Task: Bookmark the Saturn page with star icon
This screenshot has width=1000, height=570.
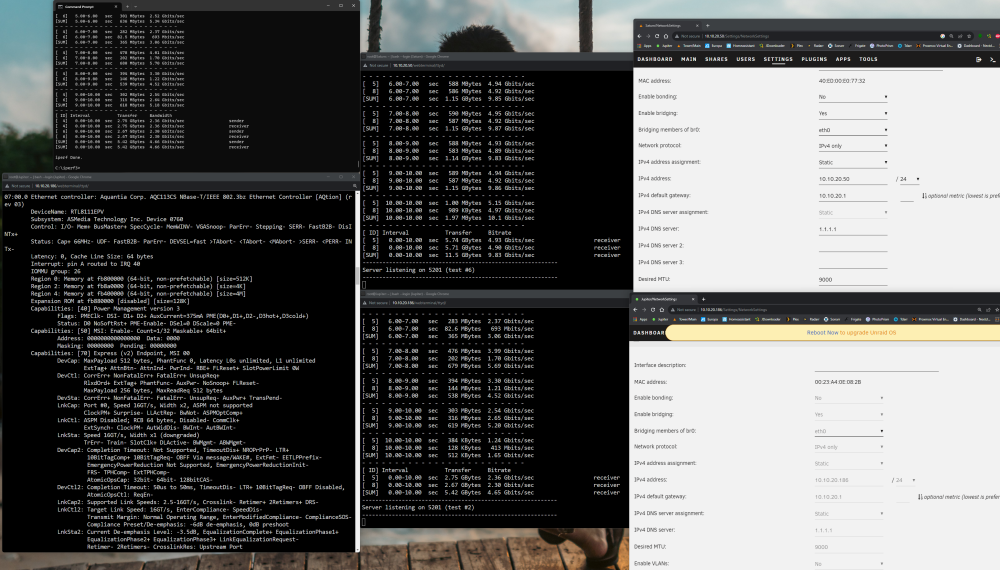Action: pyautogui.click(x=969, y=36)
